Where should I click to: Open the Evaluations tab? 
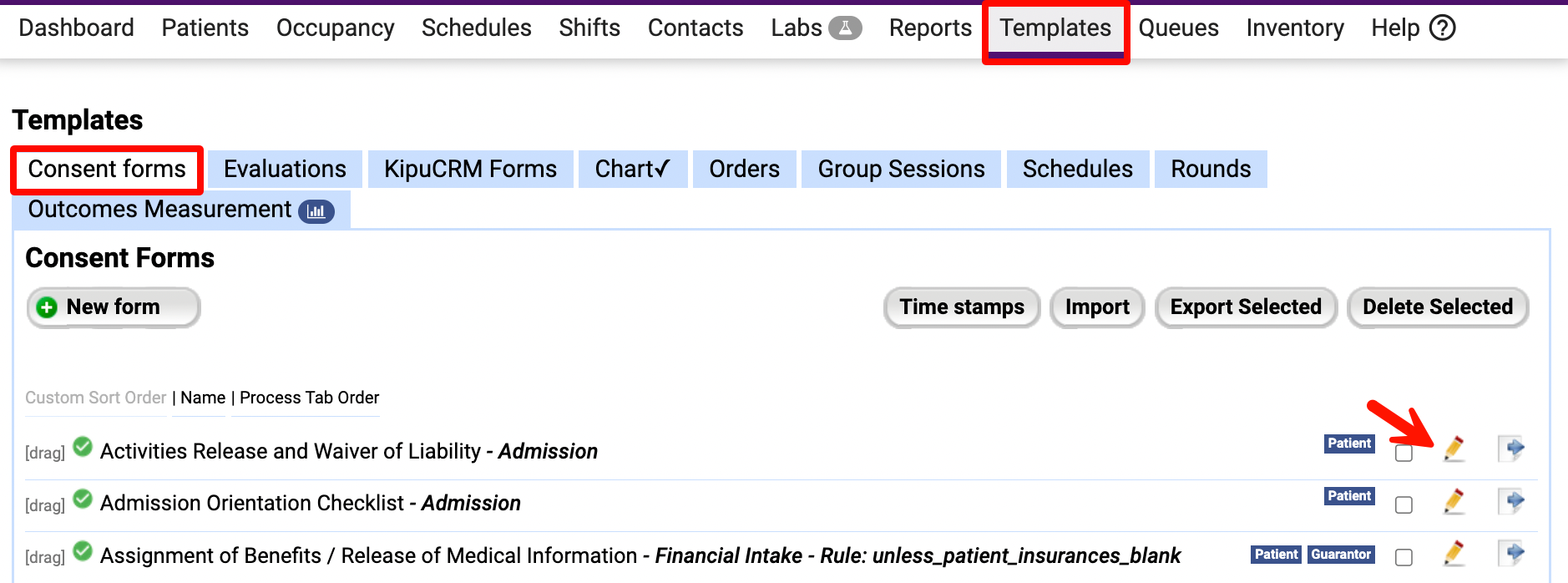pos(285,170)
